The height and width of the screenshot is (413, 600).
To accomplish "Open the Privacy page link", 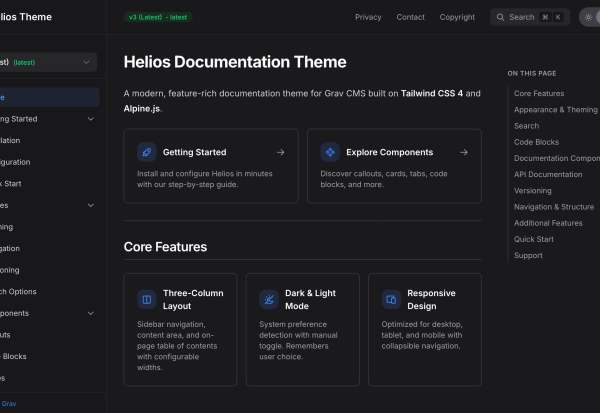I will click(368, 17).
